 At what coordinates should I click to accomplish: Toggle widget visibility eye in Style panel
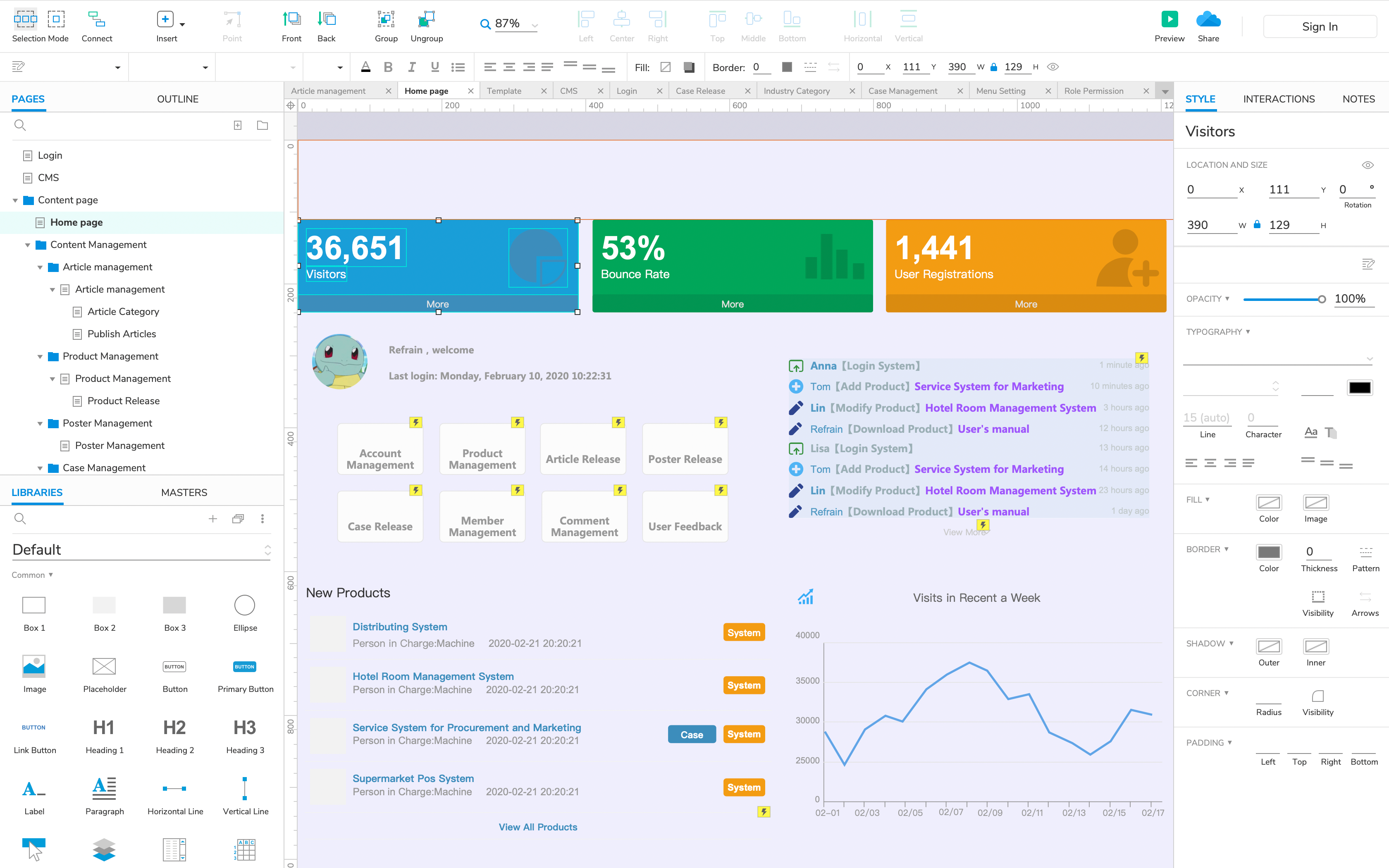click(x=1368, y=165)
